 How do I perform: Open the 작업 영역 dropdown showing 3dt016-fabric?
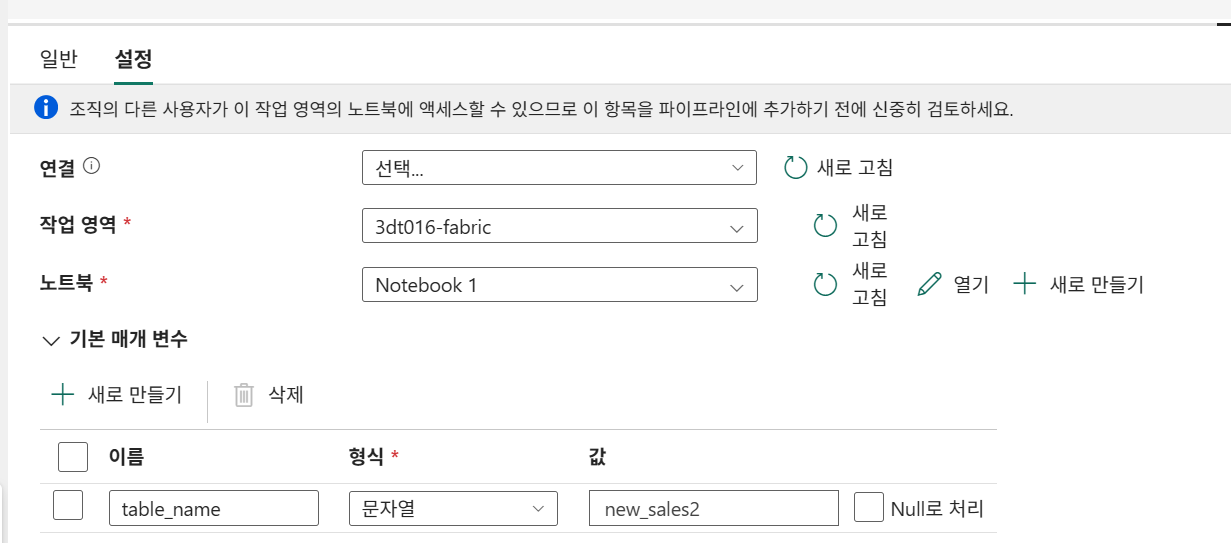click(559, 226)
